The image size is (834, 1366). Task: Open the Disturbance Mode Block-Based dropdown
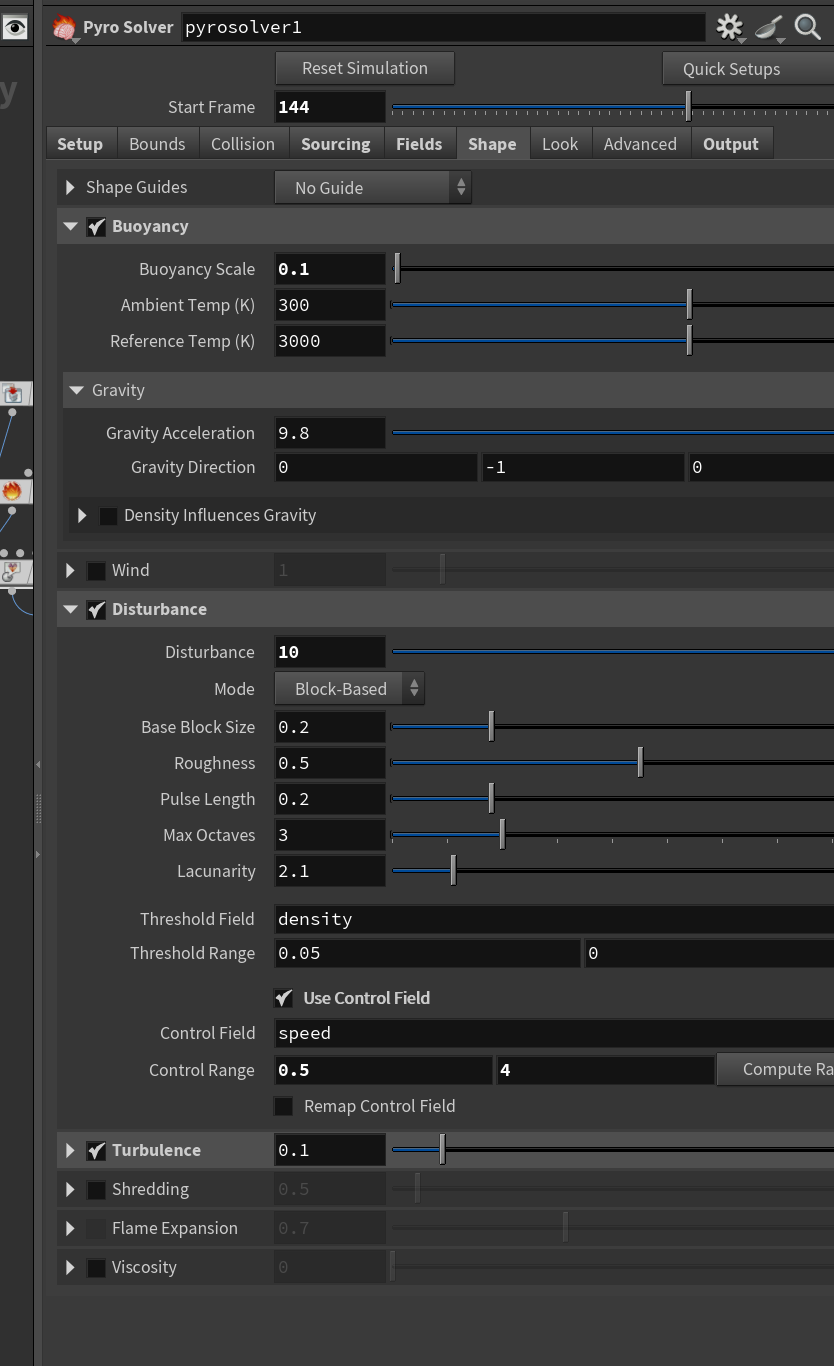click(x=349, y=689)
